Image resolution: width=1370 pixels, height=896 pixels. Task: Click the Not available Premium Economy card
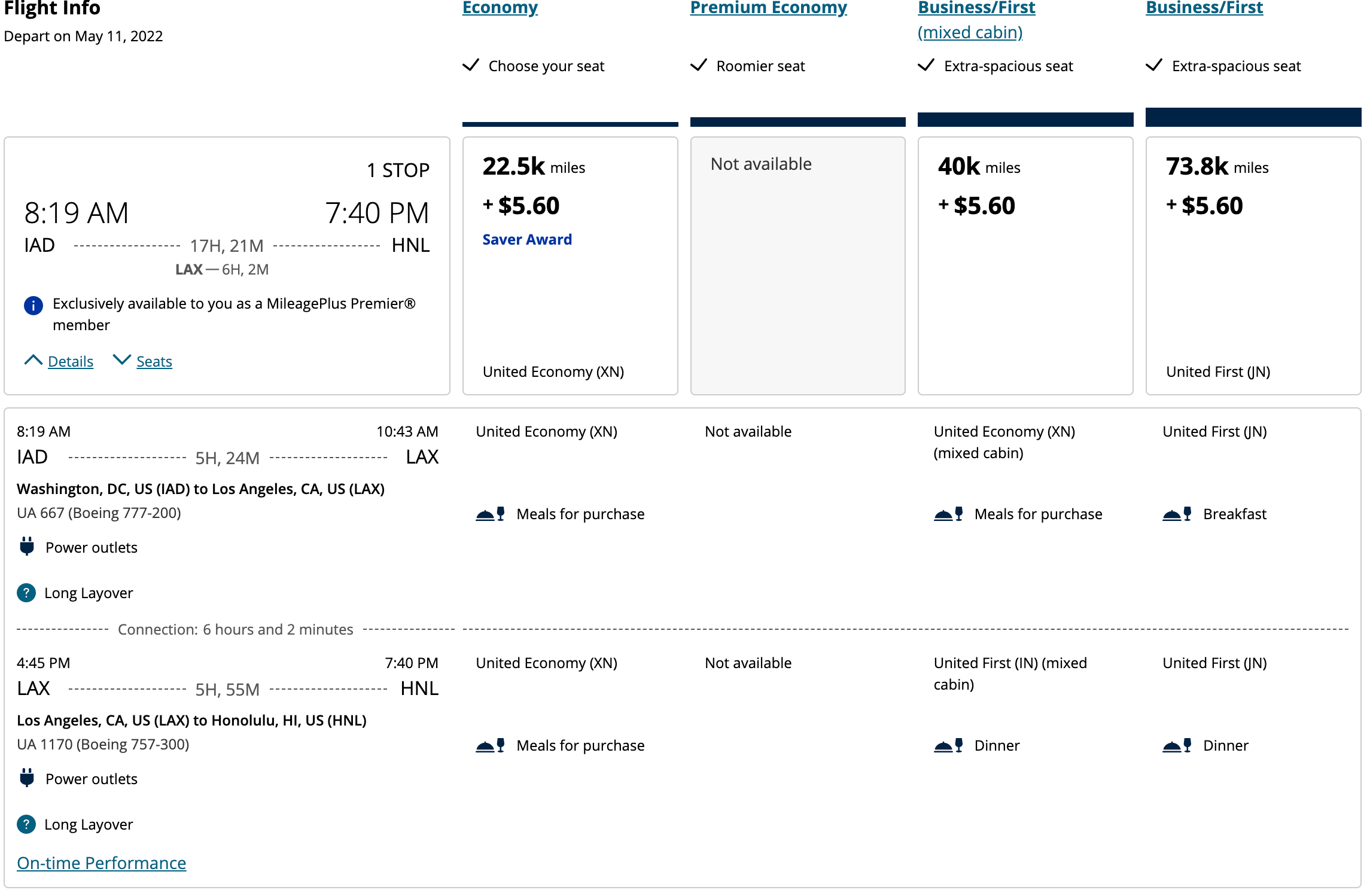pos(798,266)
